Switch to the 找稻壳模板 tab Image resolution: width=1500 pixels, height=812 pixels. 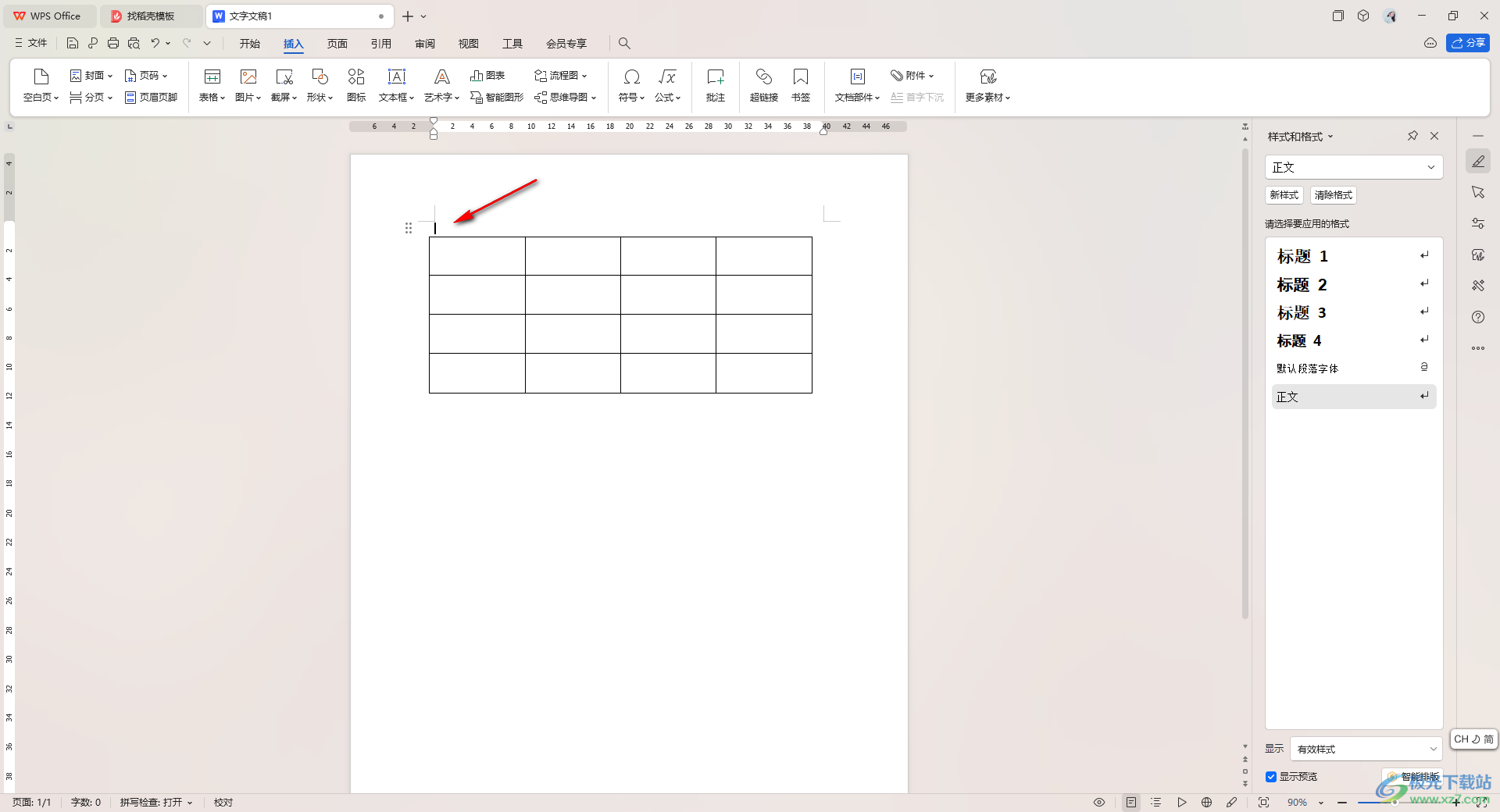[x=151, y=16]
